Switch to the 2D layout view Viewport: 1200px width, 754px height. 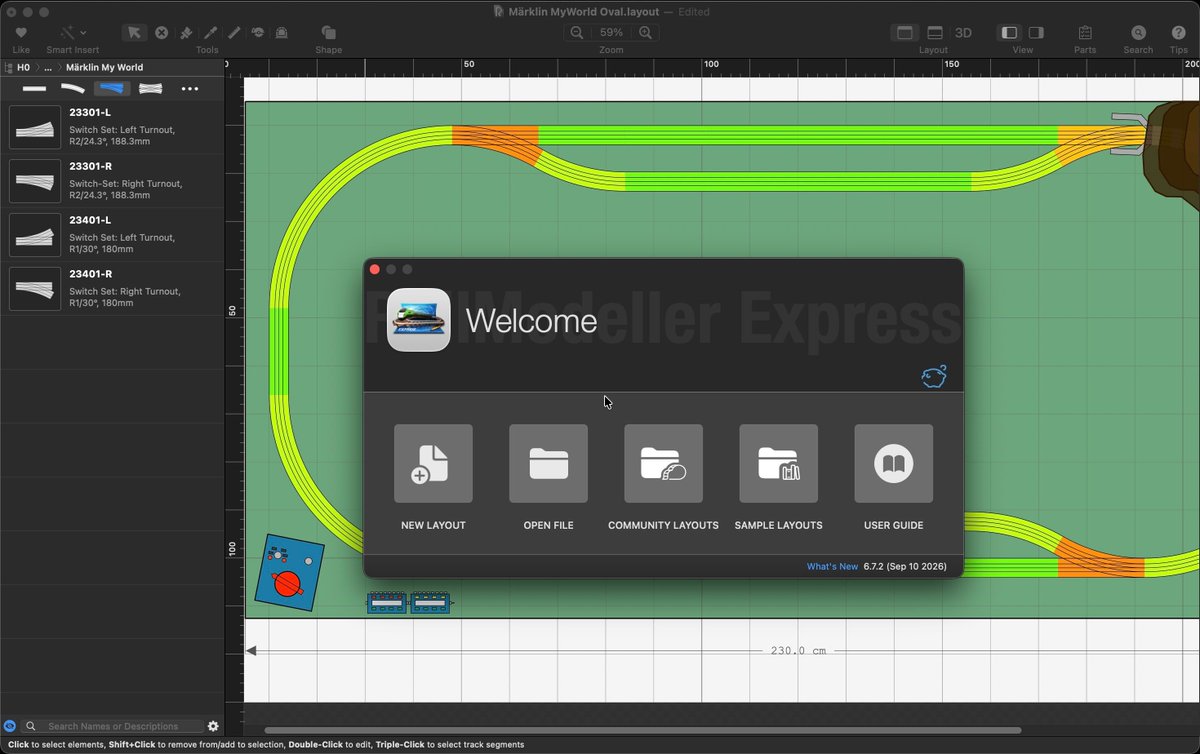point(904,33)
